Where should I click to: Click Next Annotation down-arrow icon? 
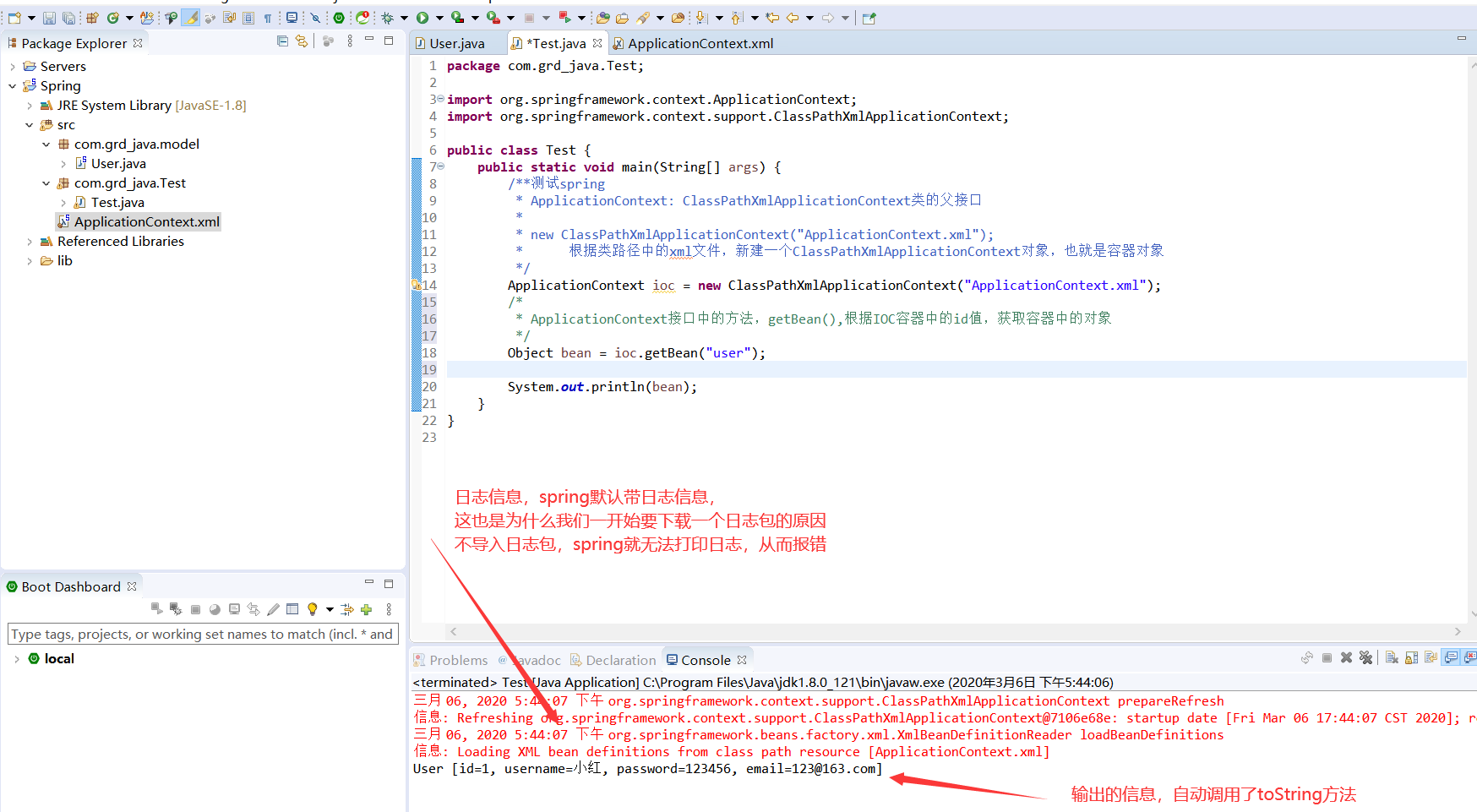click(x=701, y=18)
